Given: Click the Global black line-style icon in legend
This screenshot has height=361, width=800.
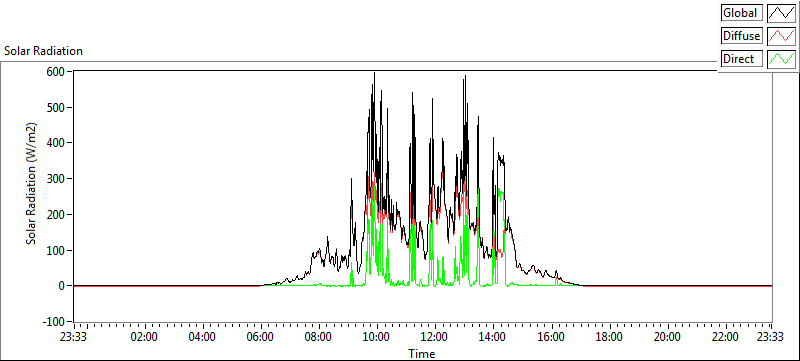Looking at the screenshot, I should [782, 13].
